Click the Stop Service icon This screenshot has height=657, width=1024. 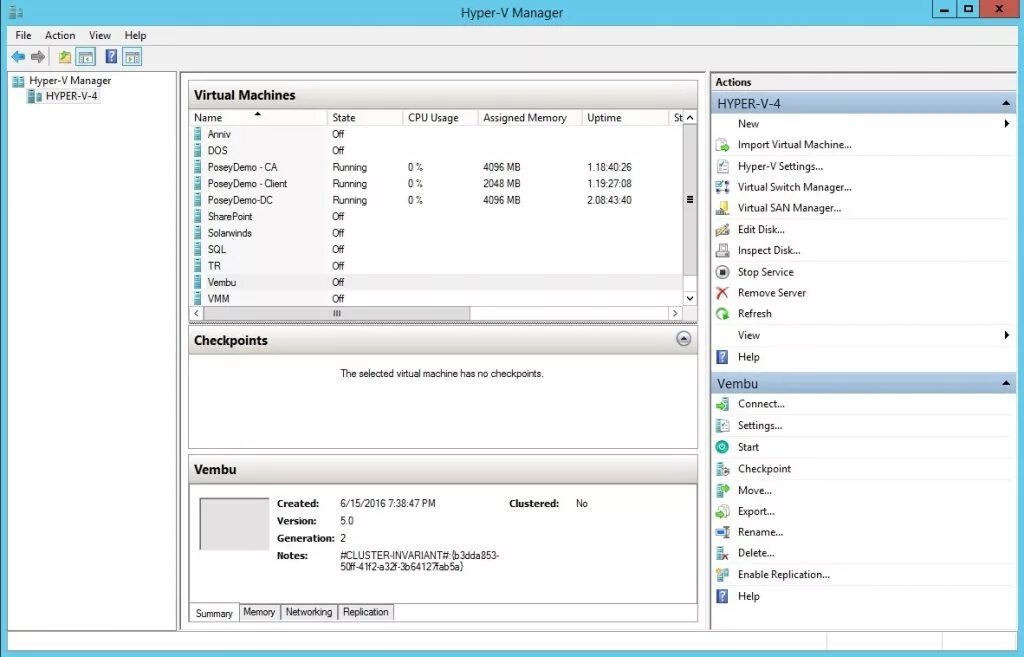pos(722,272)
